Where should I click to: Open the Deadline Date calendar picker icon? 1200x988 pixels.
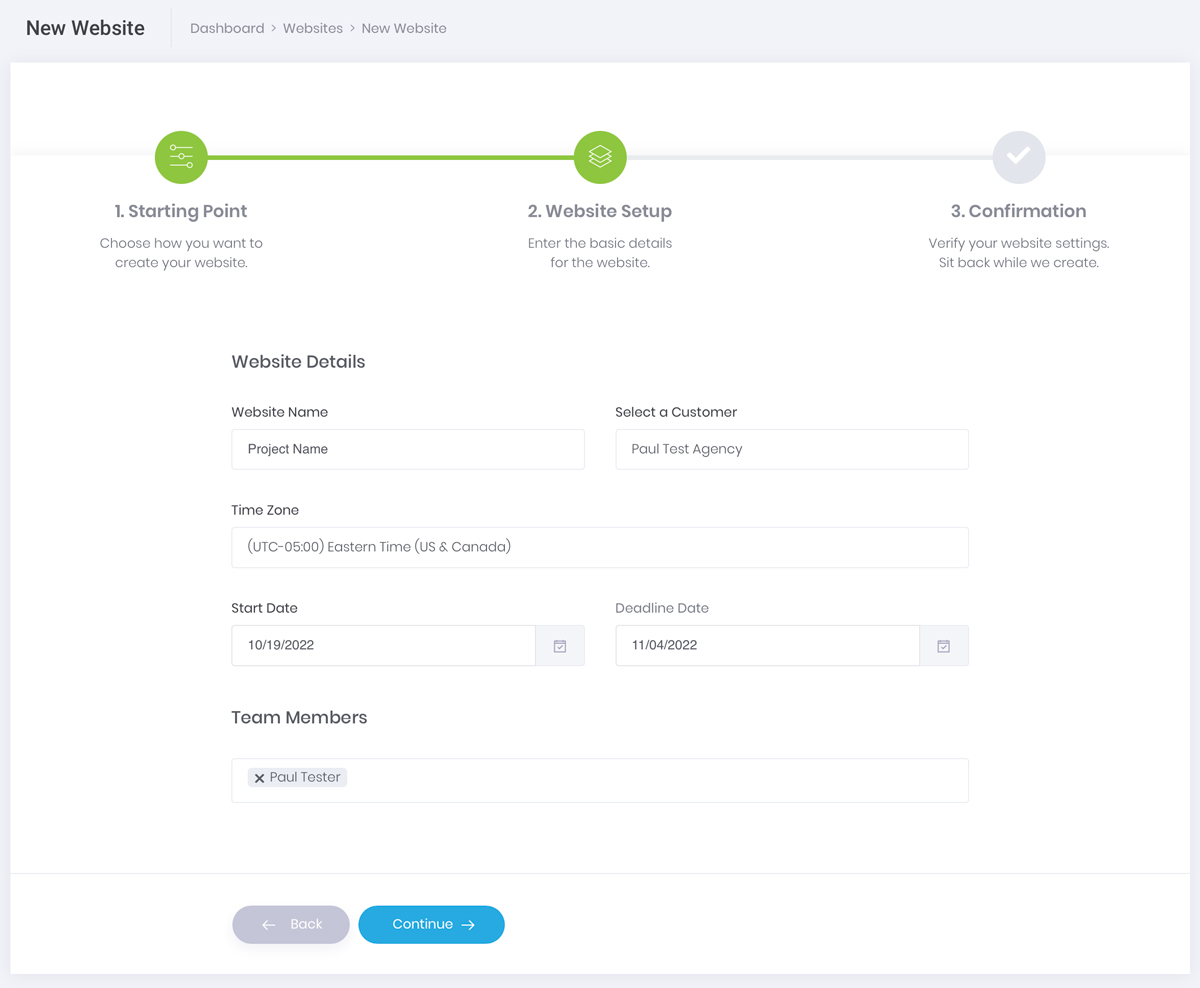(943, 646)
